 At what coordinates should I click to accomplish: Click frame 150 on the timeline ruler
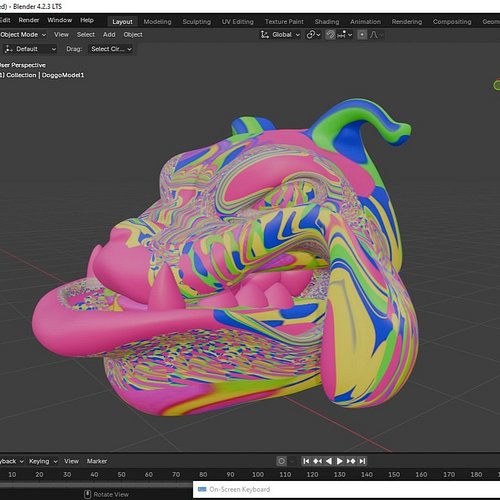pyautogui.click(x=394, y=474)
